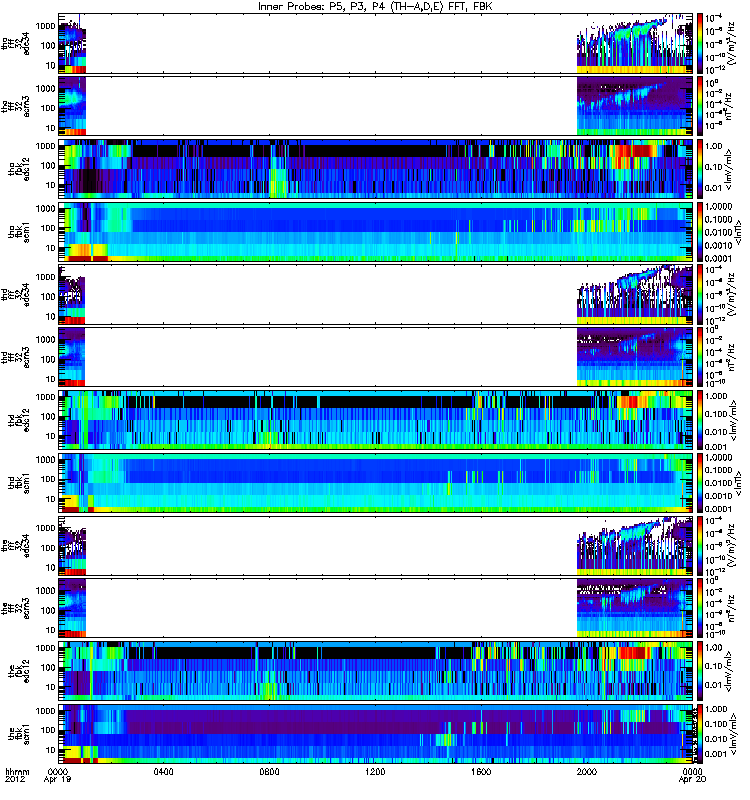The width and height of the screenshot is (750, 800).
Task: Select the 1200 time axis label
Action: (375, 771)
